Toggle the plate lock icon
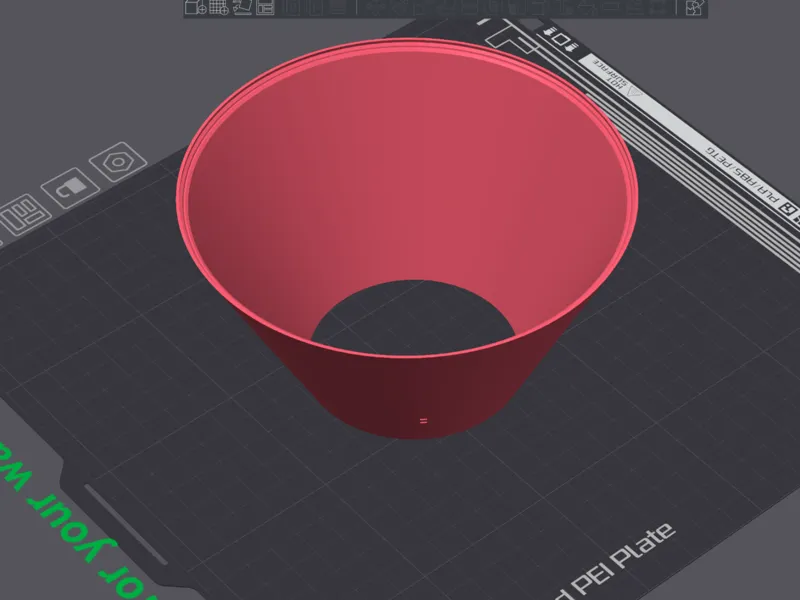The image size is (800, 600). pos(70,188)
